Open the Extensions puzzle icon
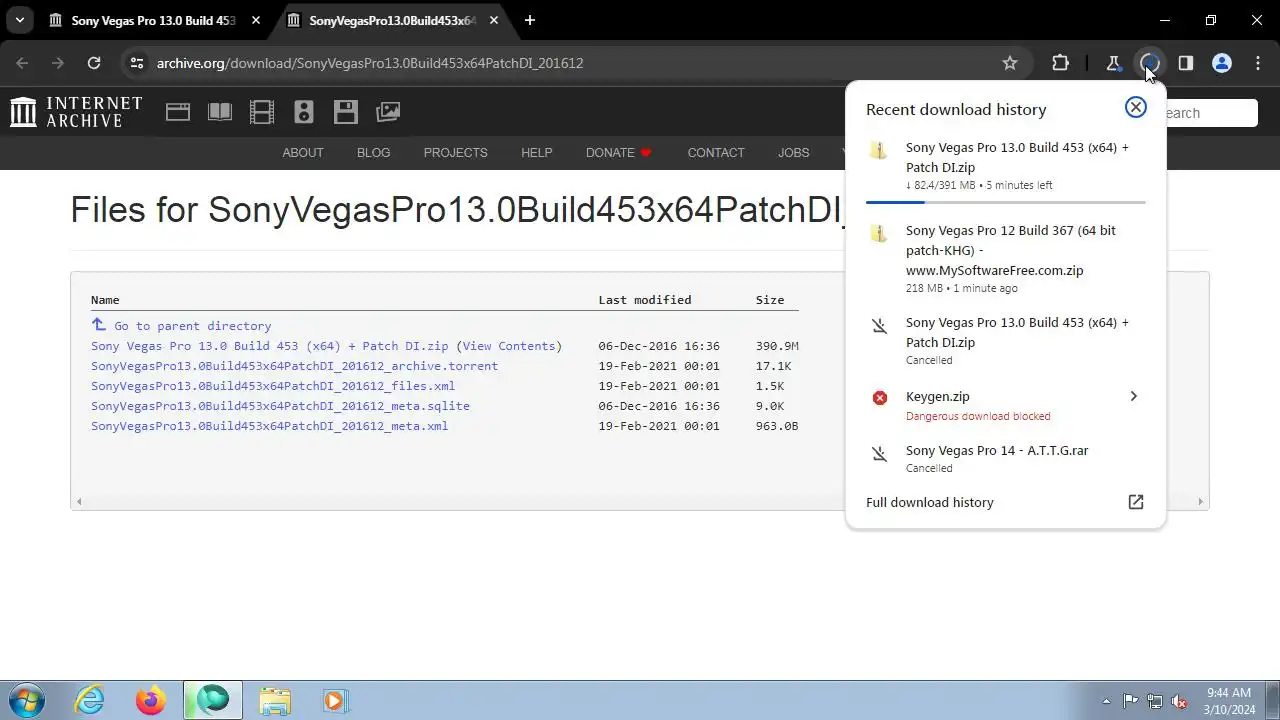 click(1061, 63)
